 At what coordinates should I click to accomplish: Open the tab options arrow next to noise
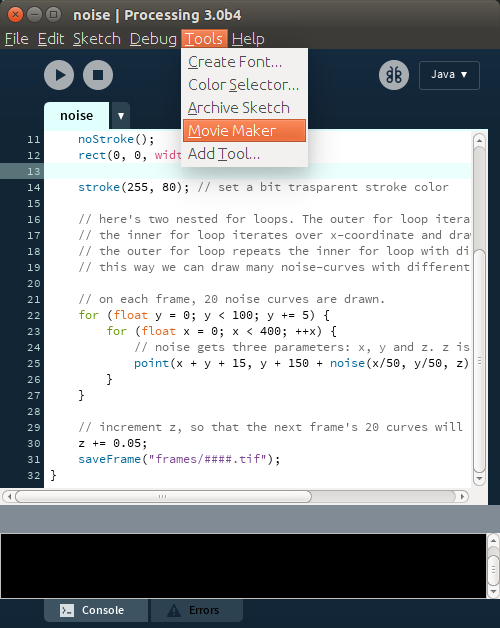(121, 116)
